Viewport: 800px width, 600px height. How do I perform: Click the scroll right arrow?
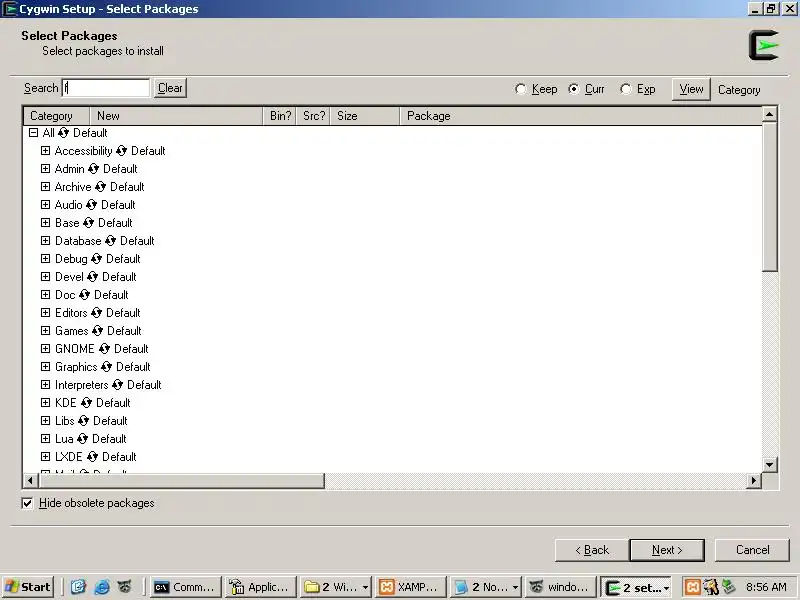coord(754,481)
